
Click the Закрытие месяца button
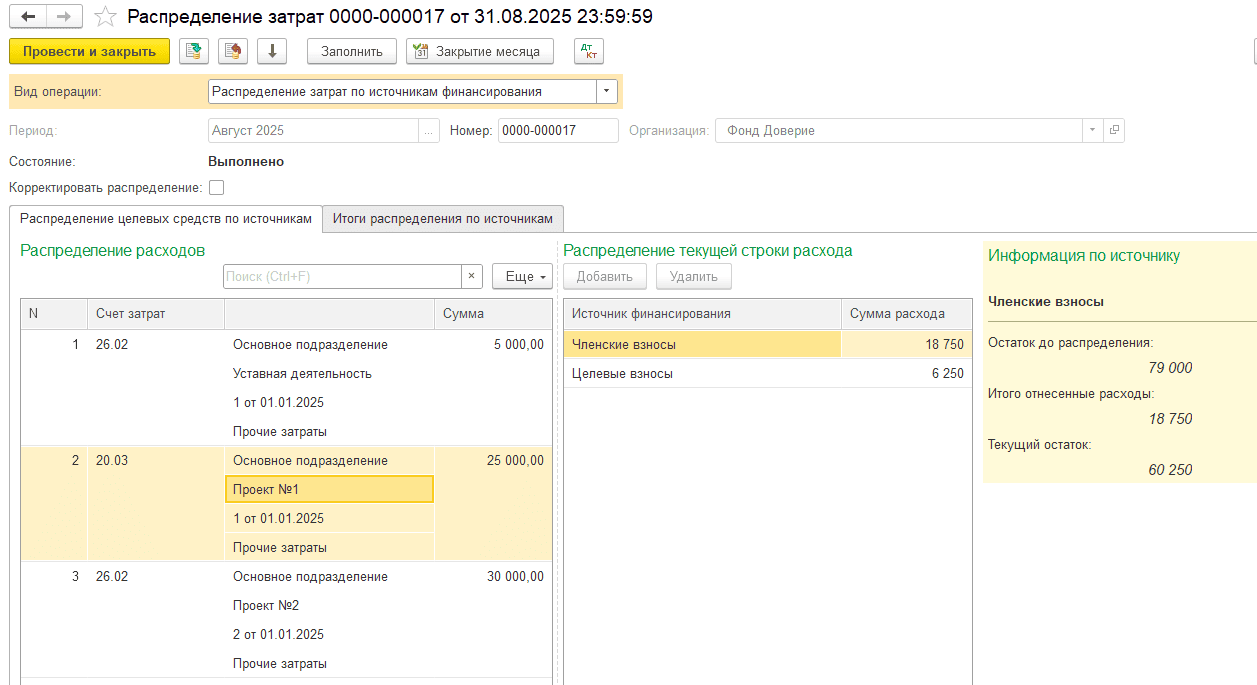coord(480,51)
